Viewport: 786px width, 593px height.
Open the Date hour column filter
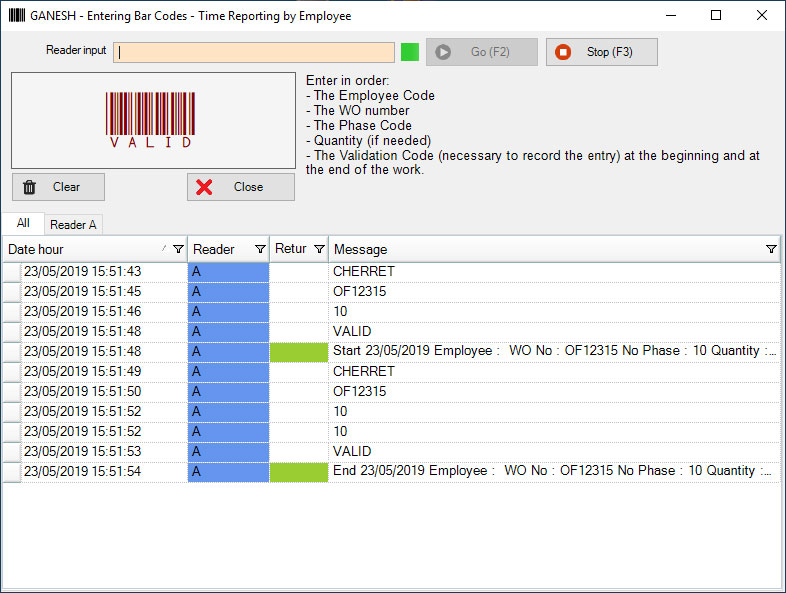(178, 249)
